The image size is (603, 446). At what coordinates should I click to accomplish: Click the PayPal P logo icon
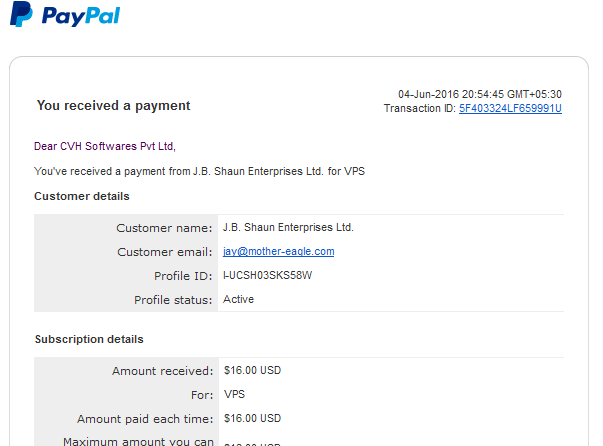point(21,14)
